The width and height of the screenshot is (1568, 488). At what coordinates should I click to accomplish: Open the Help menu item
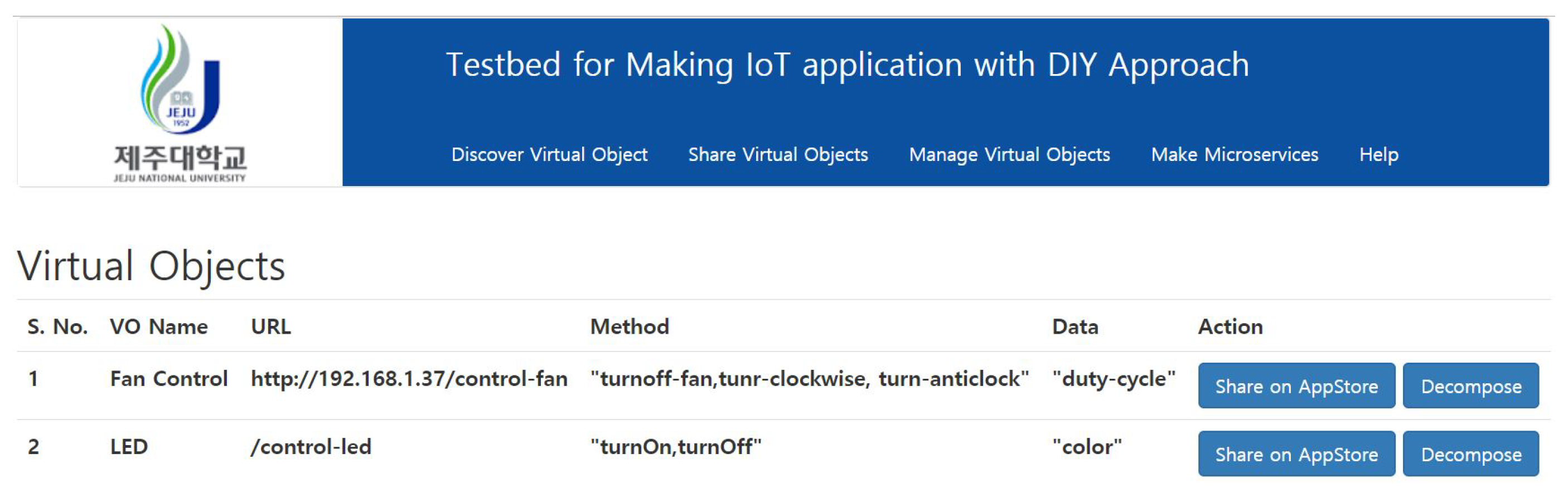pos(1379,154)
